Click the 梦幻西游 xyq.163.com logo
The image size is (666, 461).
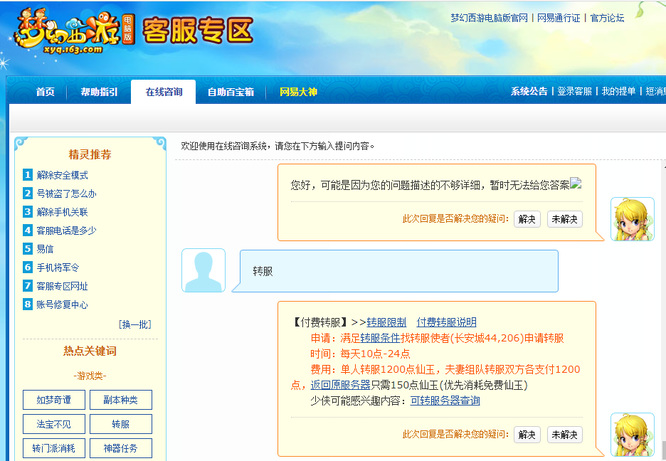click(73, 32)
